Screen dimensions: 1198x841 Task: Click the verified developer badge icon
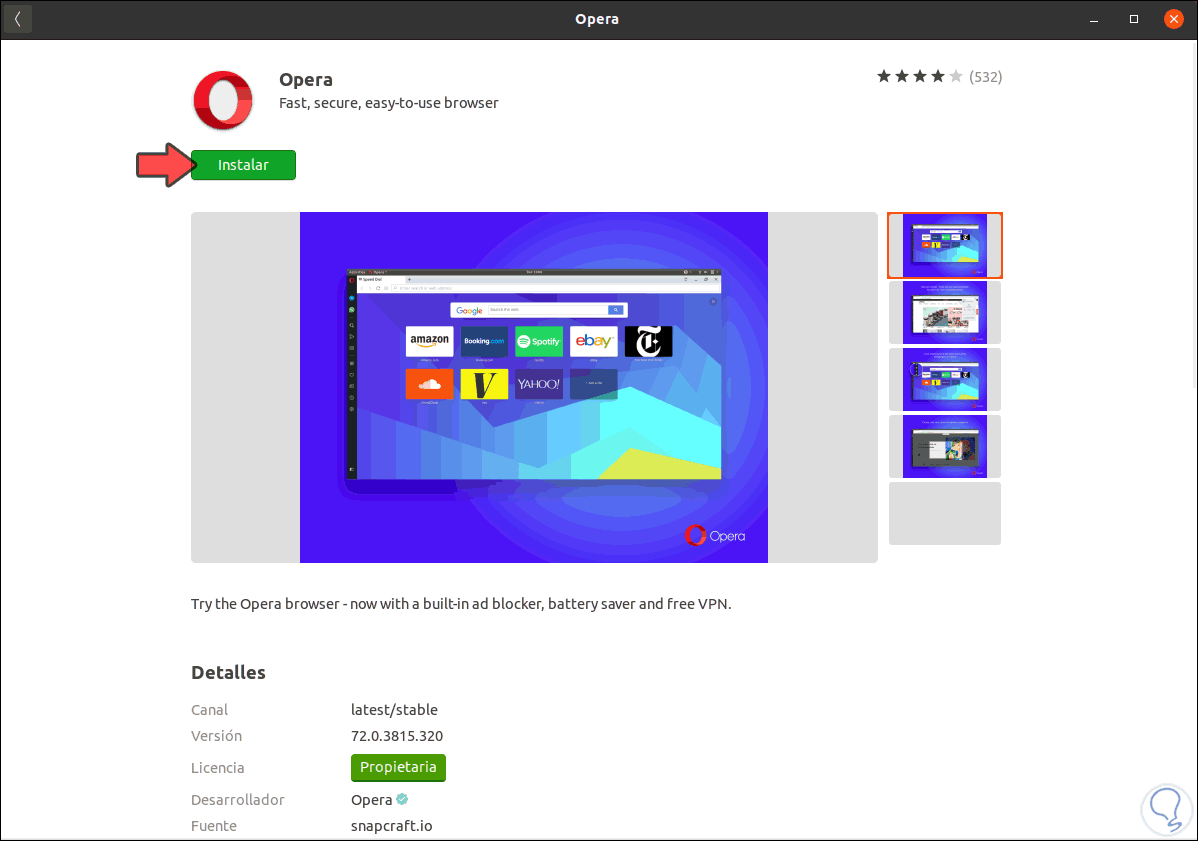point(402,799)
